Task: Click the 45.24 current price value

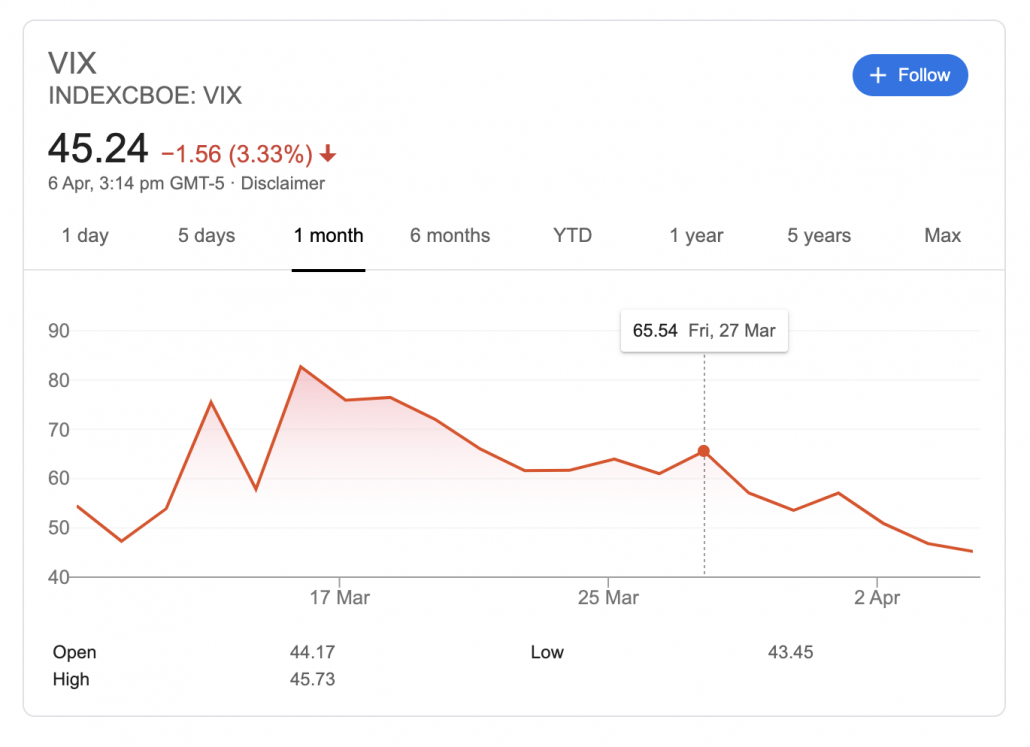Action: point(98,149)
